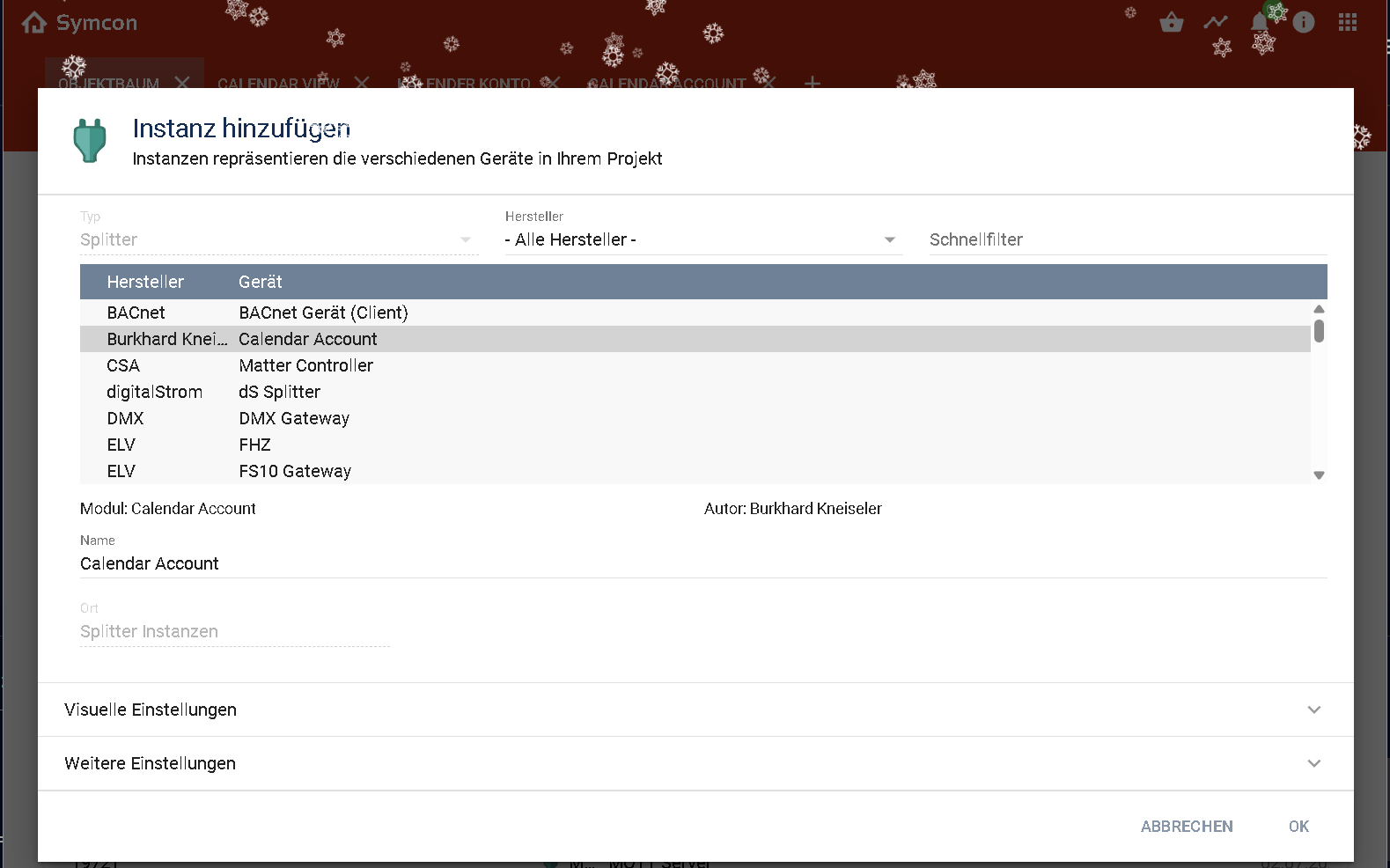The height and width of the screenshot is (868, 1390).
Task: Open the activity chart icon
Action: click(x=1216, y=22)
